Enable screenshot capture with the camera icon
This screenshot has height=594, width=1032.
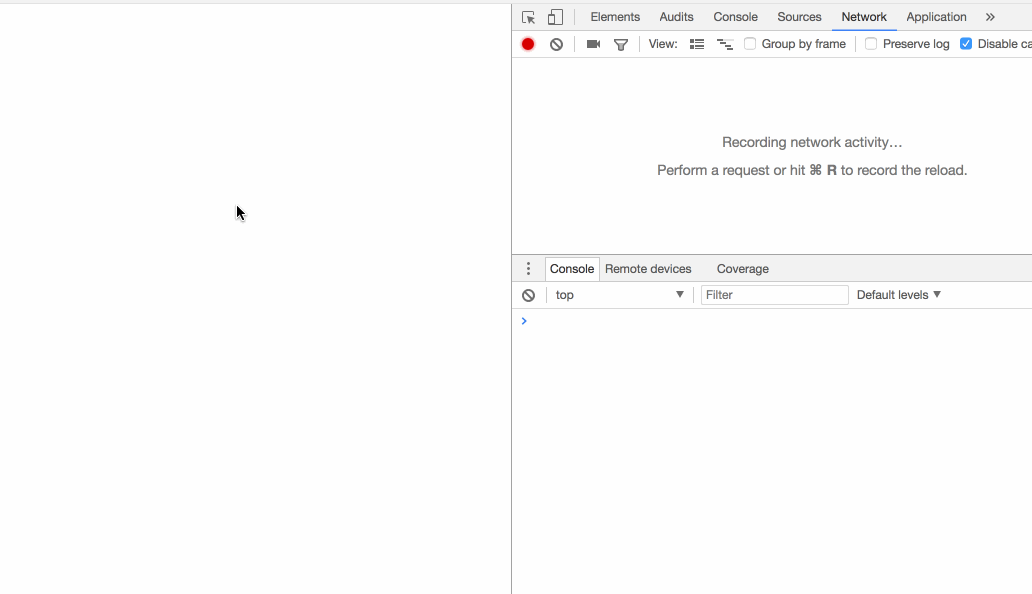coord(592,44)
